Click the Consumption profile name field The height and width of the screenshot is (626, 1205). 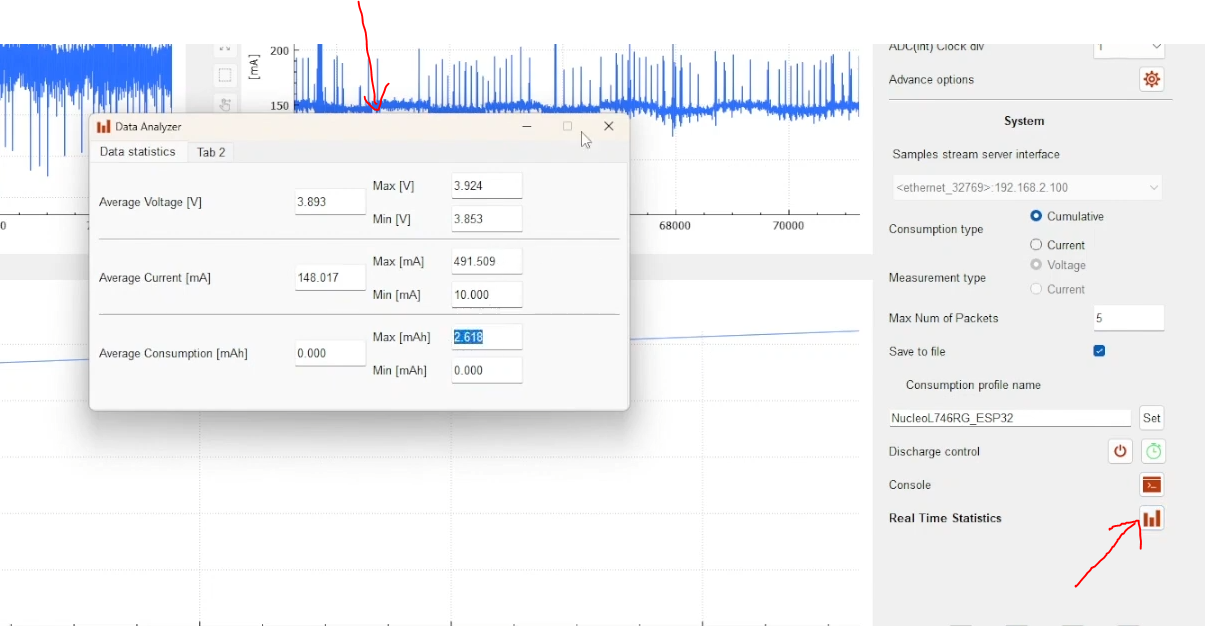coord(1010,418)
